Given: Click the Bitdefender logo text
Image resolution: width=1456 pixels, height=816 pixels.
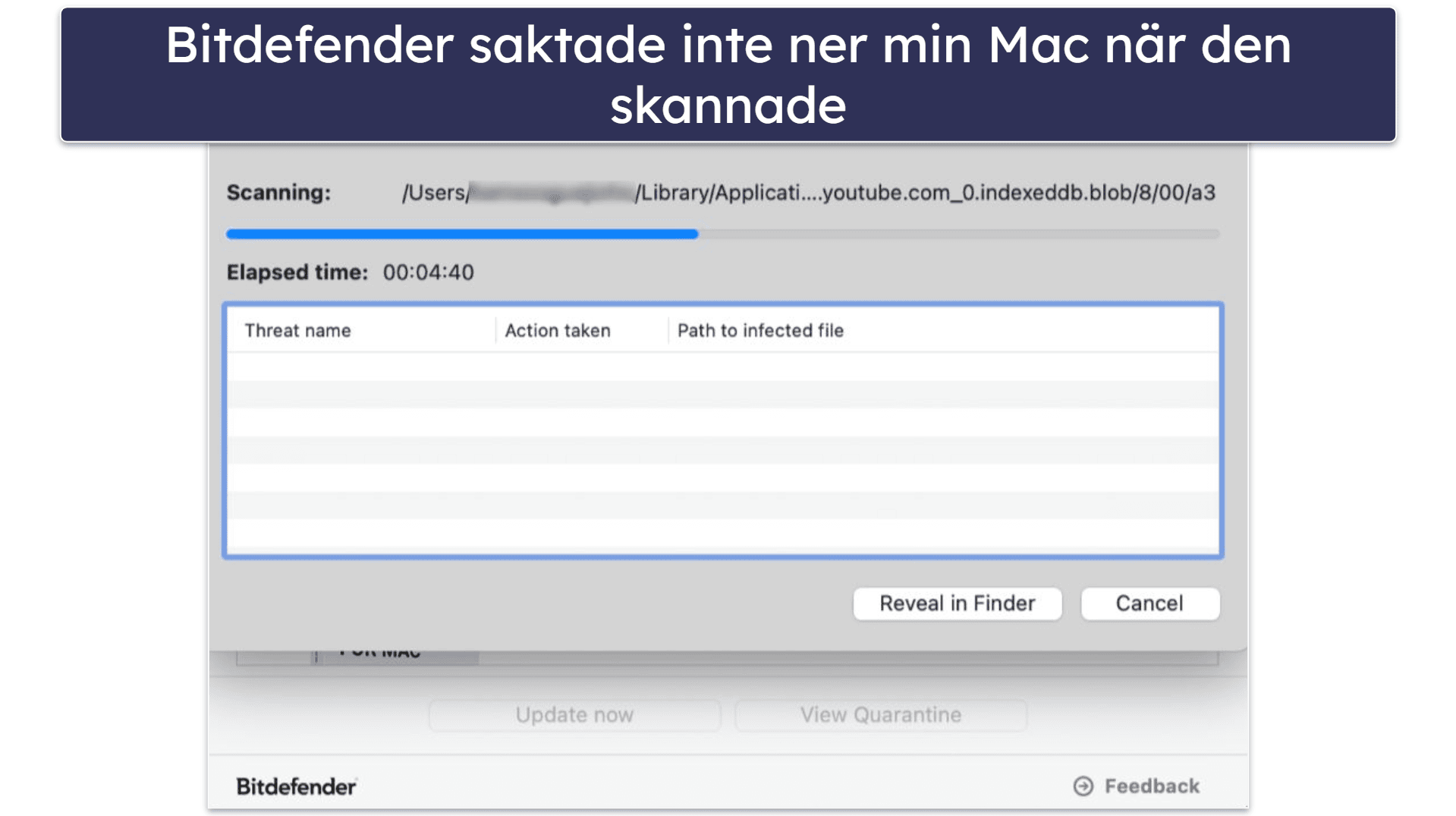Looking at the screenshot, I should click(x=296, y=787).
